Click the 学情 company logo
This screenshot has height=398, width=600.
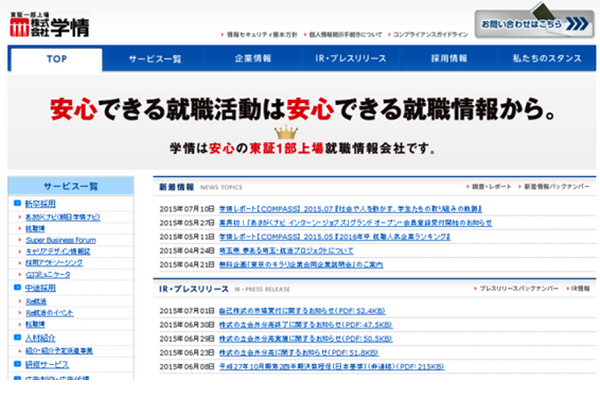pyautogui.click(x=50, y=25)
